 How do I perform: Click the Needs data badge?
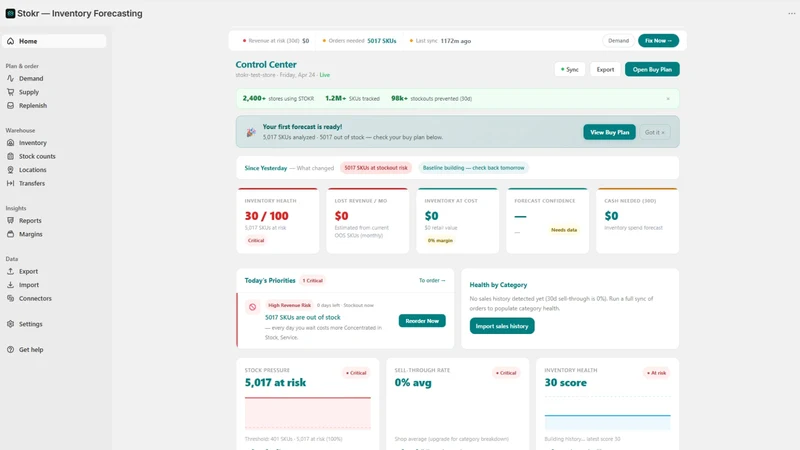(564, 230)
